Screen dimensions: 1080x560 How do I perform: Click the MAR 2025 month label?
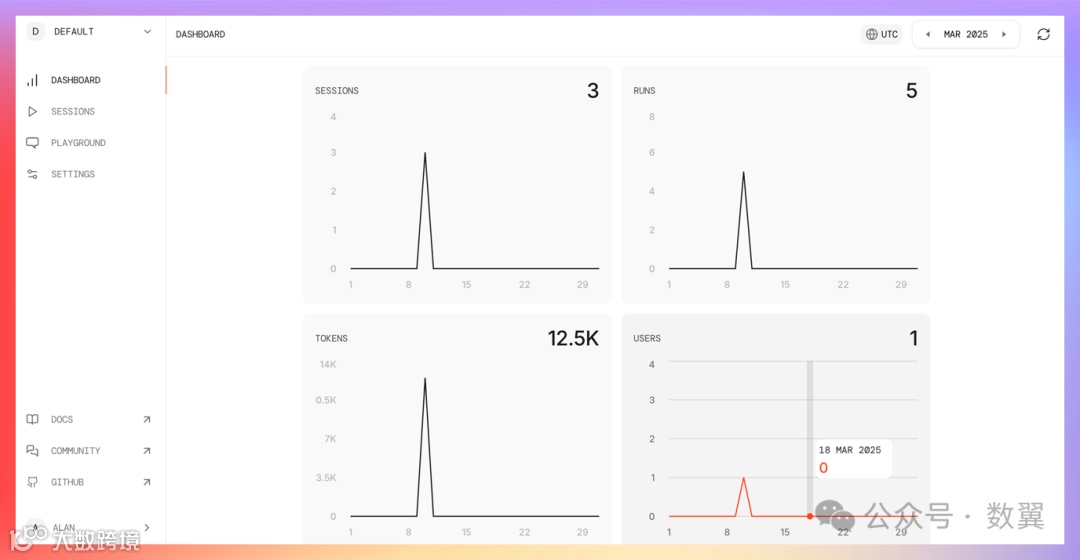point(966,34)
